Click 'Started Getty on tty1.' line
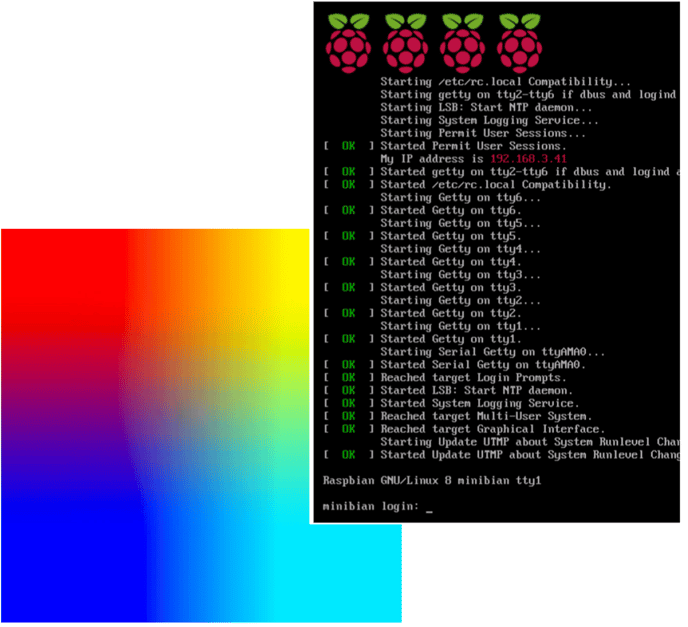 tap(451, 339)
